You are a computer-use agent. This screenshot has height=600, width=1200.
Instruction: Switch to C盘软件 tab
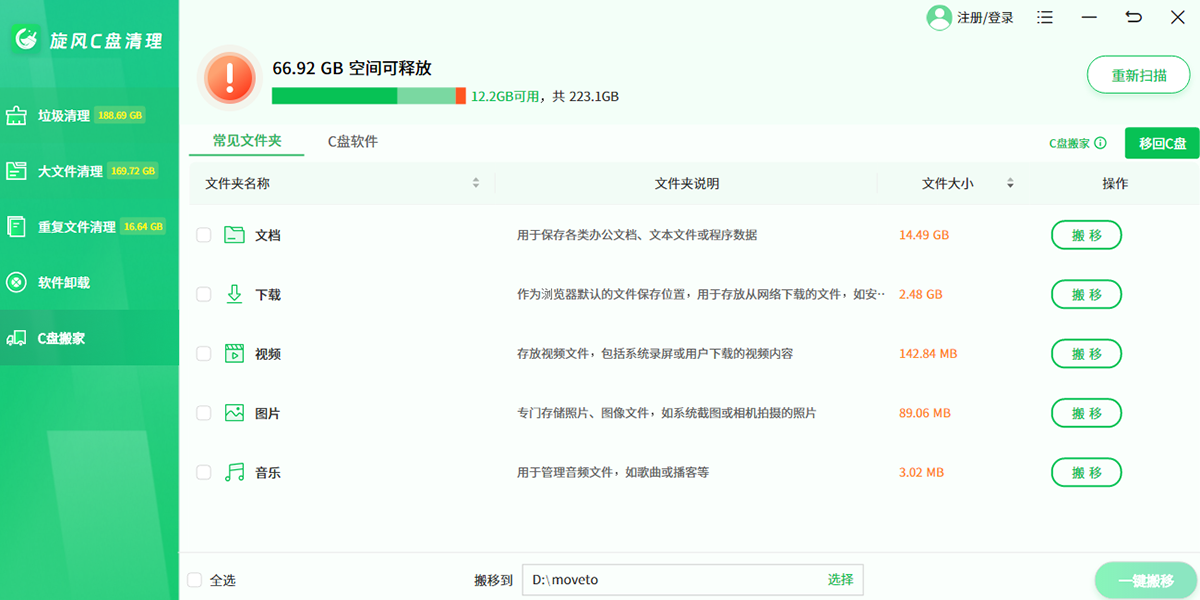pyautogui.click(x=353, y=141)
